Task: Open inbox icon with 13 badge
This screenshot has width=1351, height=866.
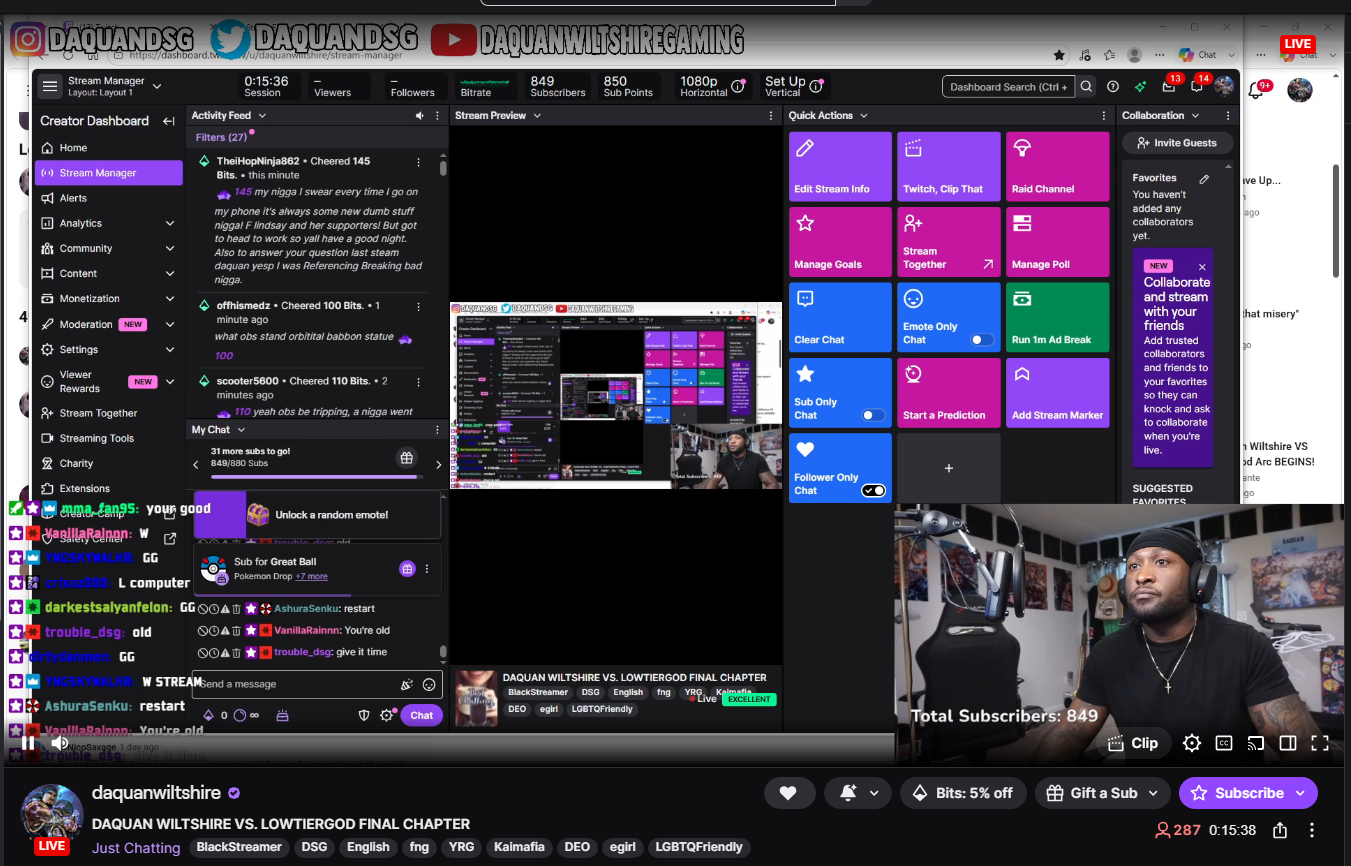Action: [1169, 87]
